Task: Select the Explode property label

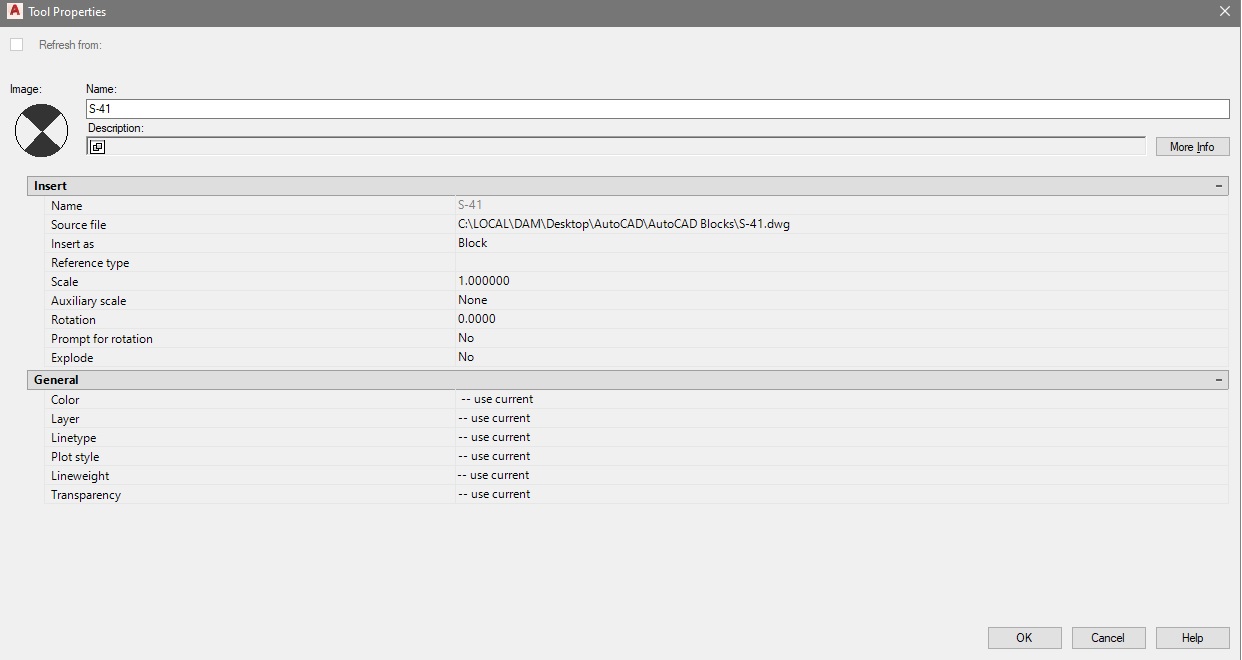Action: tap(72, 358)
